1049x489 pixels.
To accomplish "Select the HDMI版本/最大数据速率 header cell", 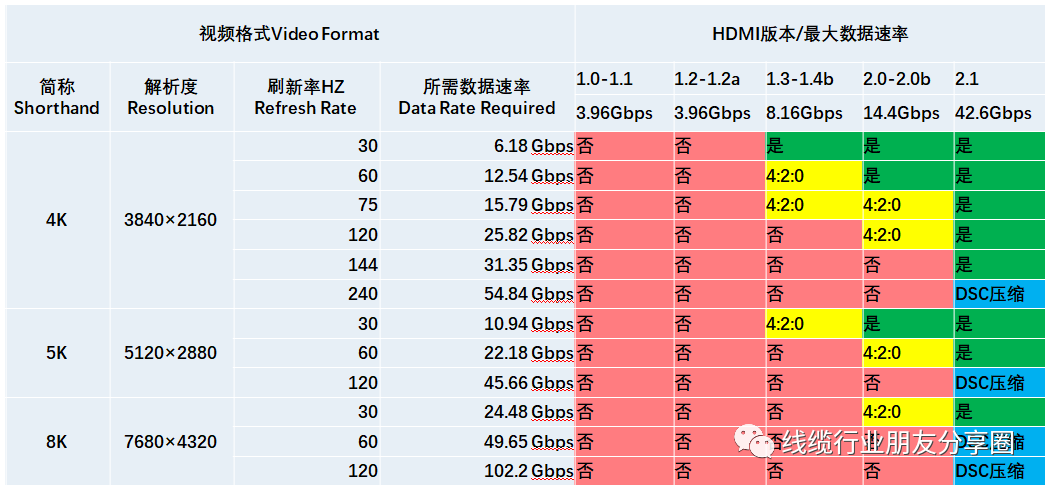I will point(810,35).
